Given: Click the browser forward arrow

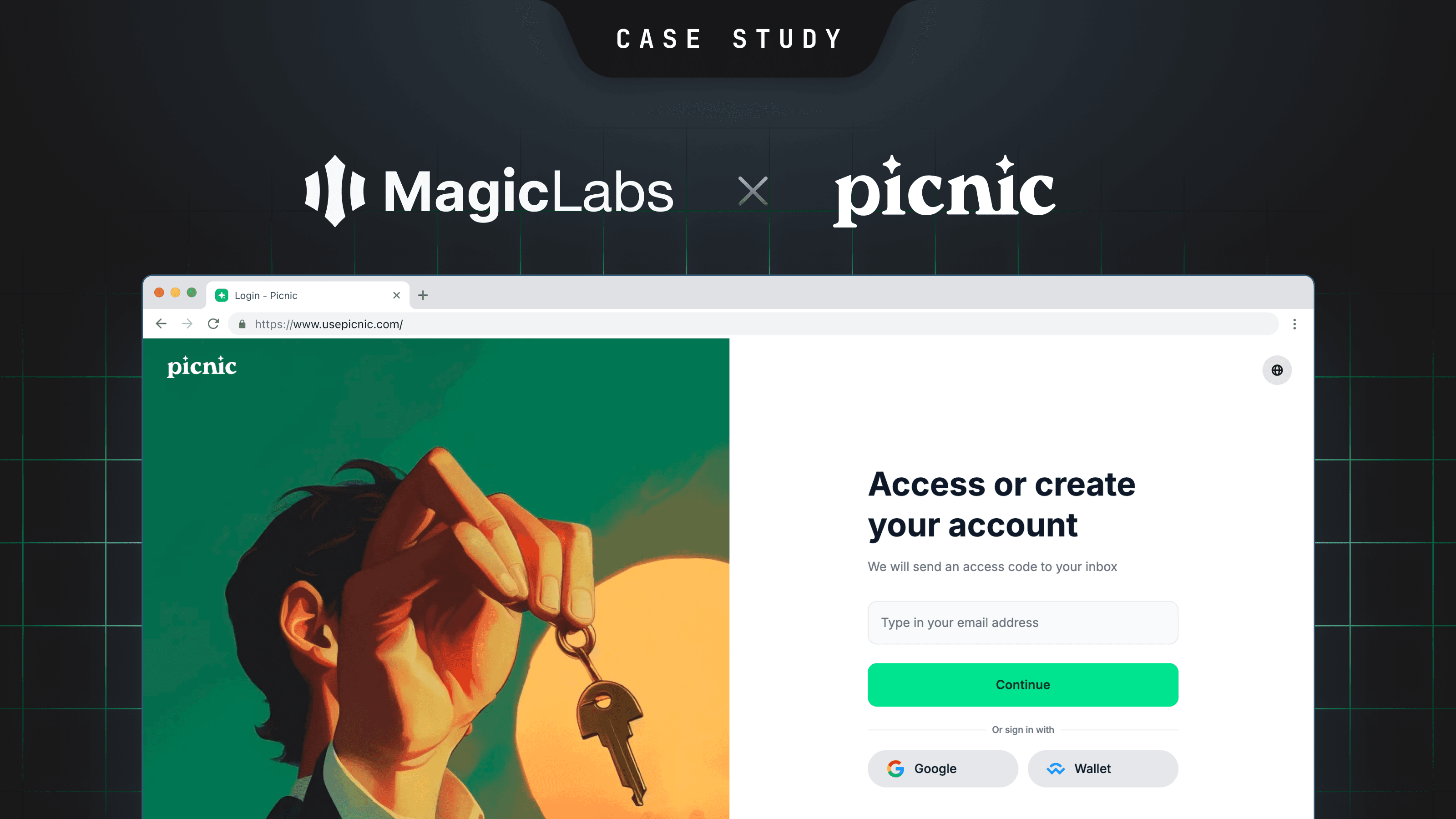Looking at the screenshot, I should [x=187, y=324].
